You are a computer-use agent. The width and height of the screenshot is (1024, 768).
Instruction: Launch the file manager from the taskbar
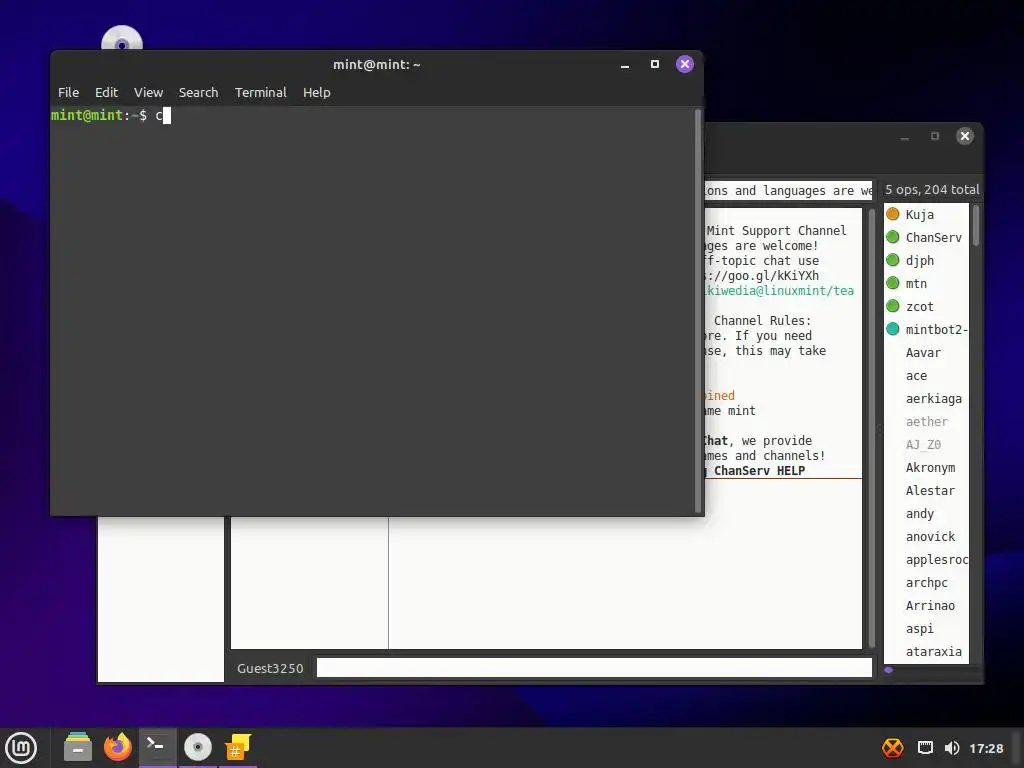point(78,747)
